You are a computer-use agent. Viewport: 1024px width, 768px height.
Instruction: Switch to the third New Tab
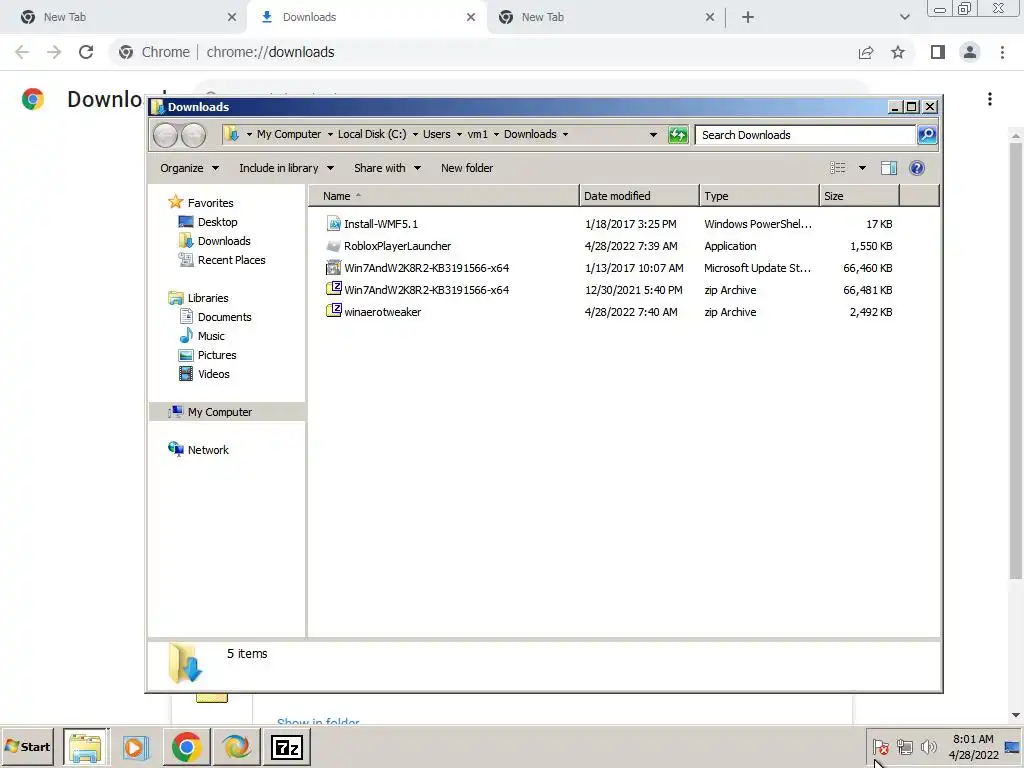coord(606,17)
